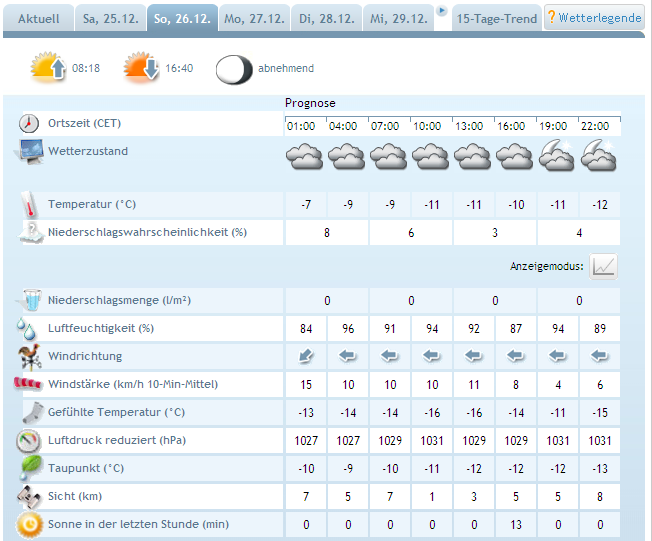Click precipitation probability value 8
This screenshot has width=652, height=541.
tap(327, 232)
